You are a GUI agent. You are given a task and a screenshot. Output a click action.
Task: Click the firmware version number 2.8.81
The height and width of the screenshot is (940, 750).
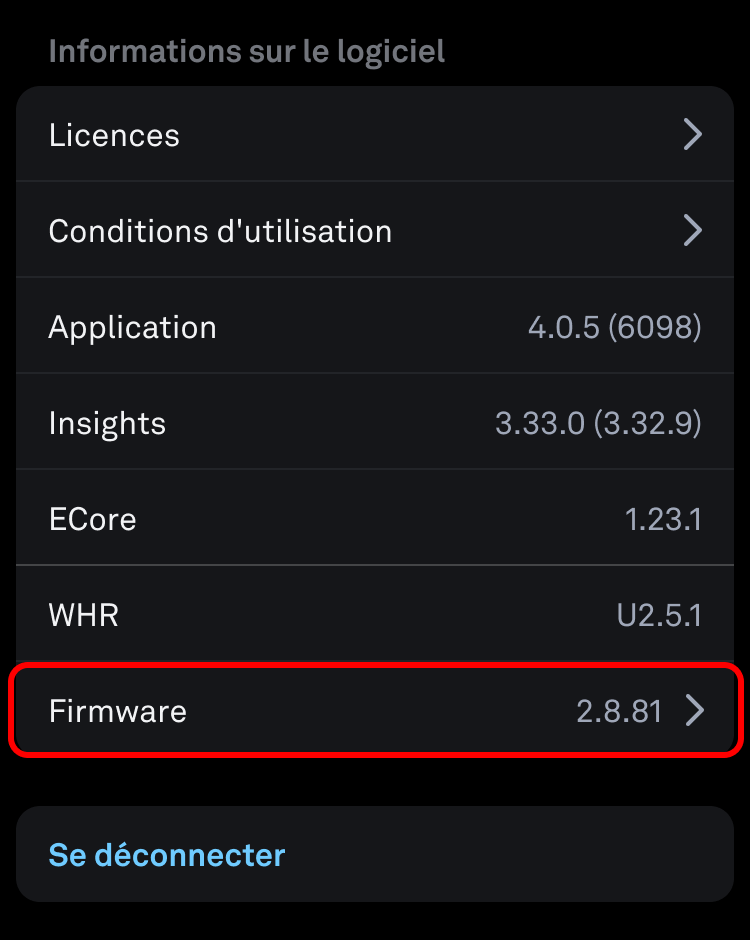point(619,711)
